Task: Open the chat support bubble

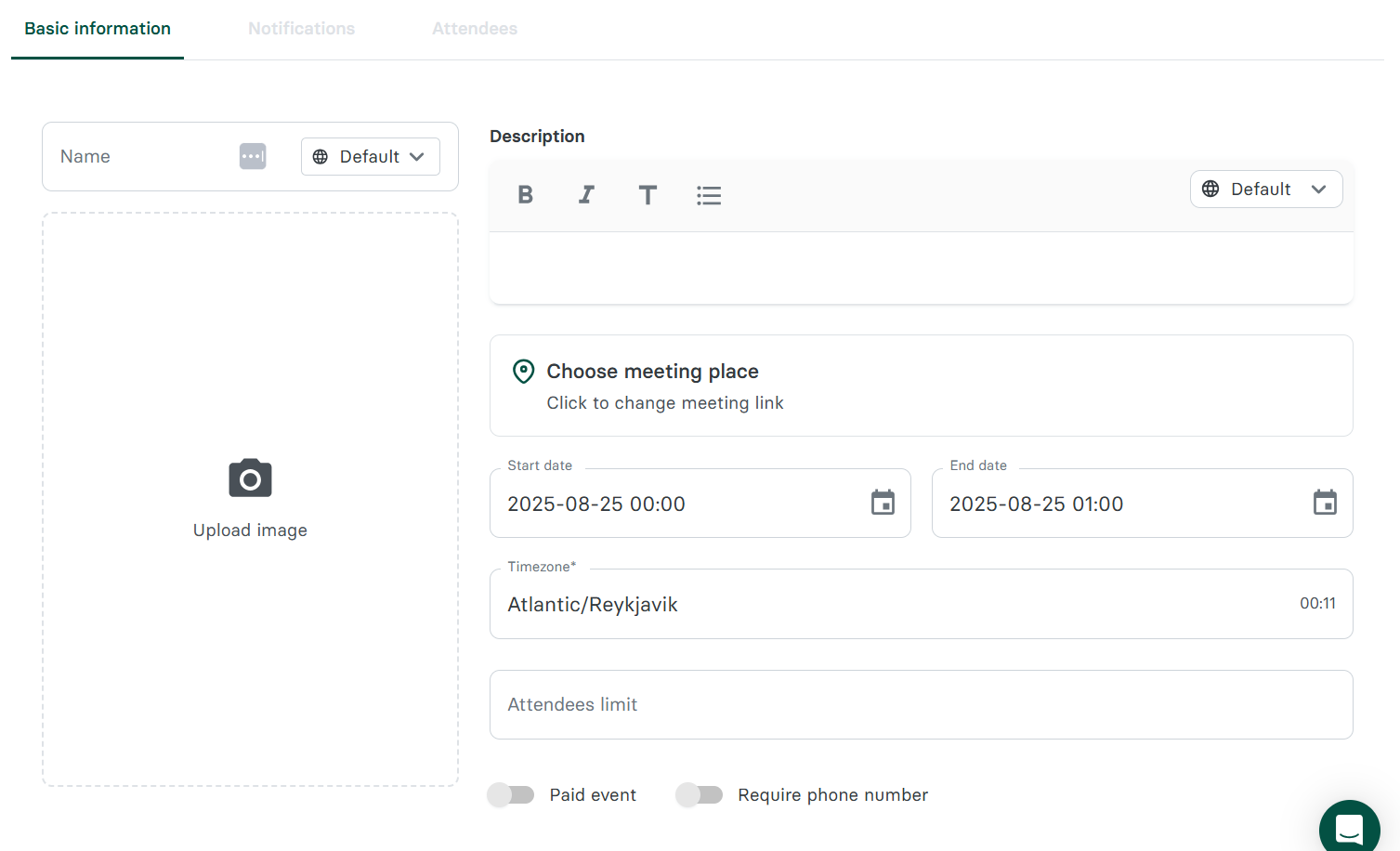Action: [1349, 827]
